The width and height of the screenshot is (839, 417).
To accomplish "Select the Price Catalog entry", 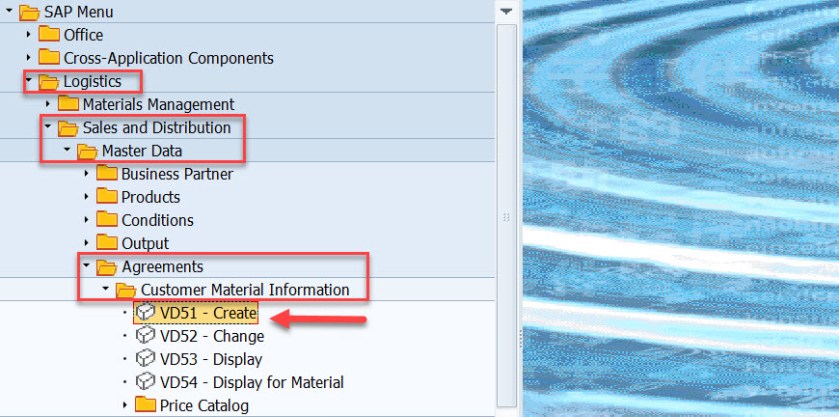I will point(204,405).
